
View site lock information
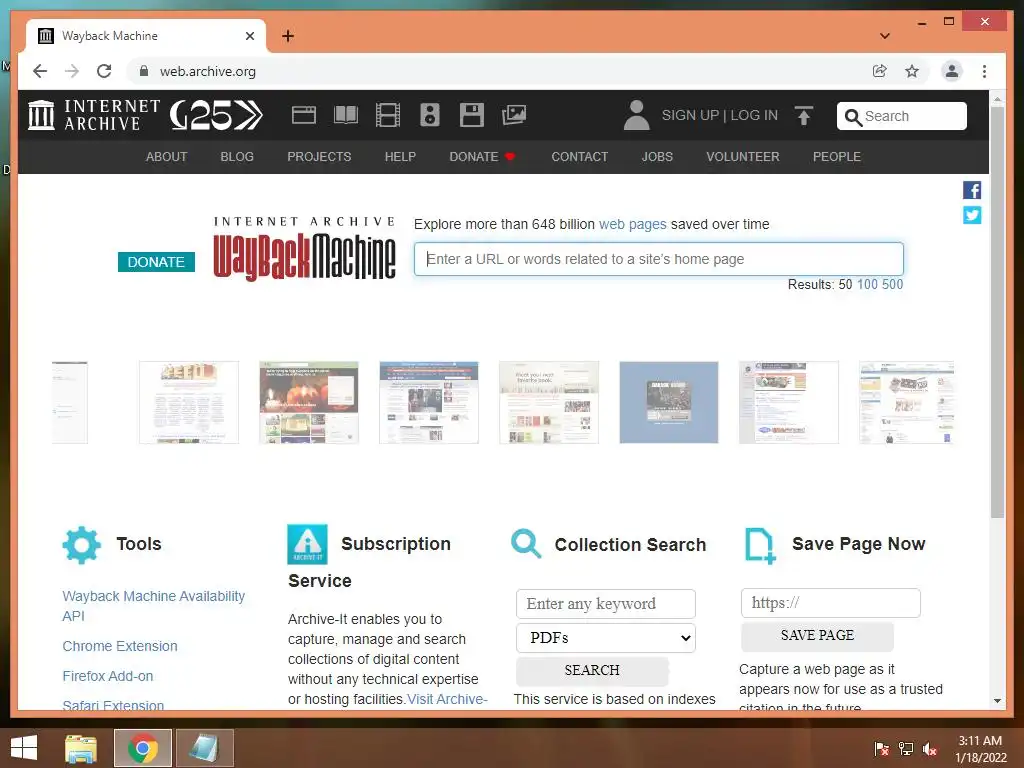pyautogui.click(x=144, y=71)
